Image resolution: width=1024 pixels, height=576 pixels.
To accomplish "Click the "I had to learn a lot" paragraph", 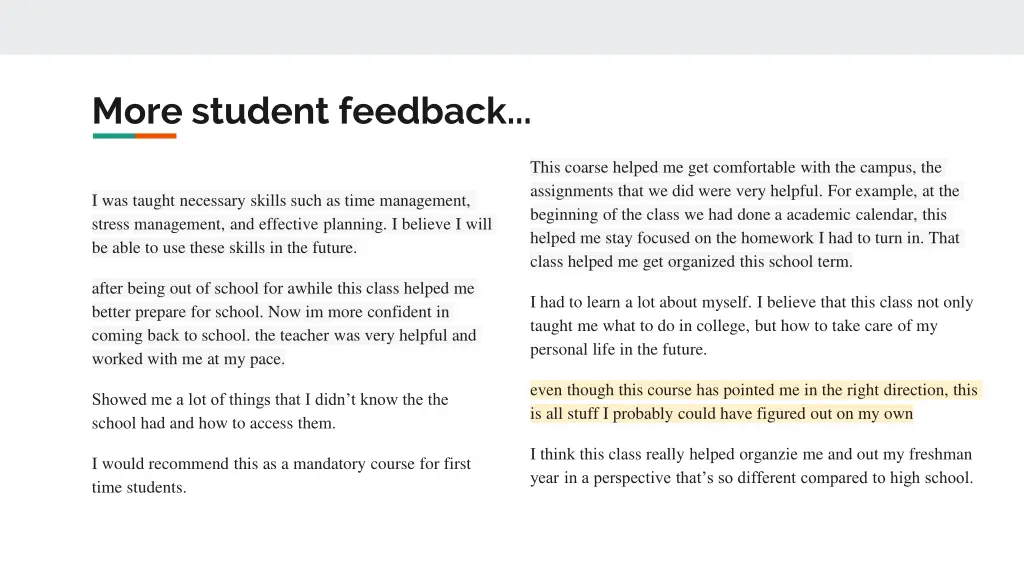I will pos(750,325).
